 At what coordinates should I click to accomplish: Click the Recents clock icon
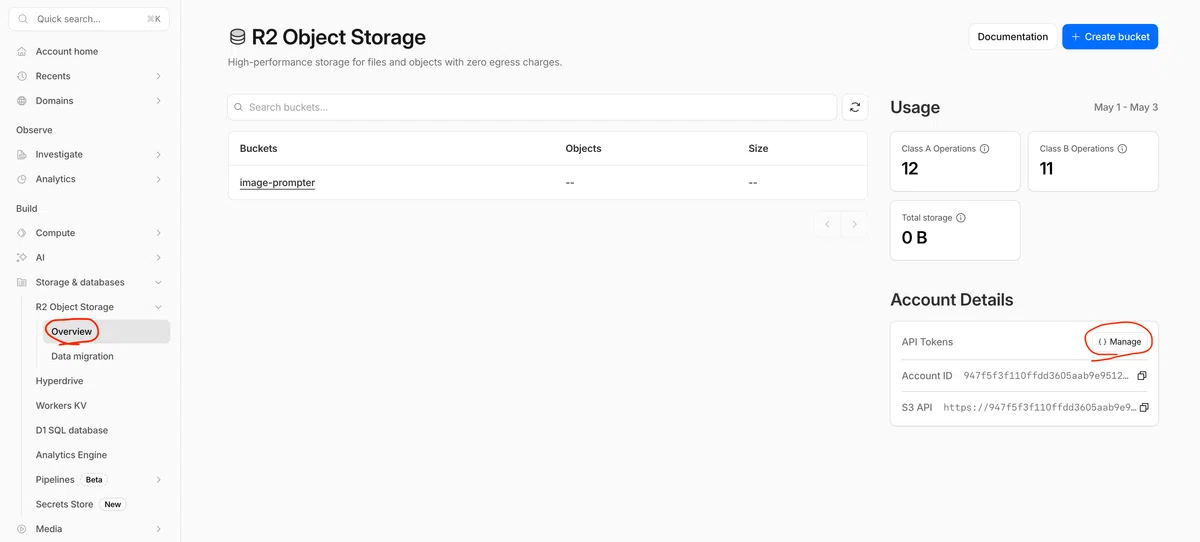(x=22, y=76)
